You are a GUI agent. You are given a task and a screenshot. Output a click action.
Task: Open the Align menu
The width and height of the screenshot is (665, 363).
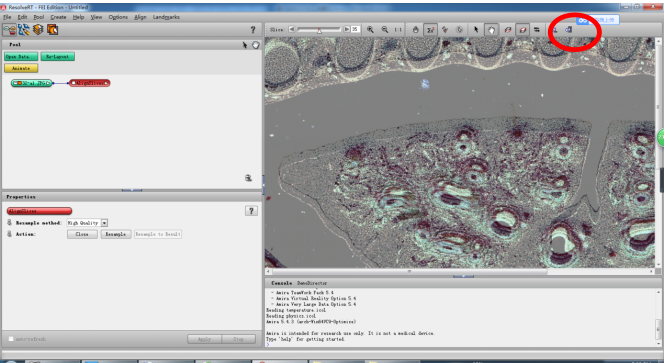tap(140, 17)
